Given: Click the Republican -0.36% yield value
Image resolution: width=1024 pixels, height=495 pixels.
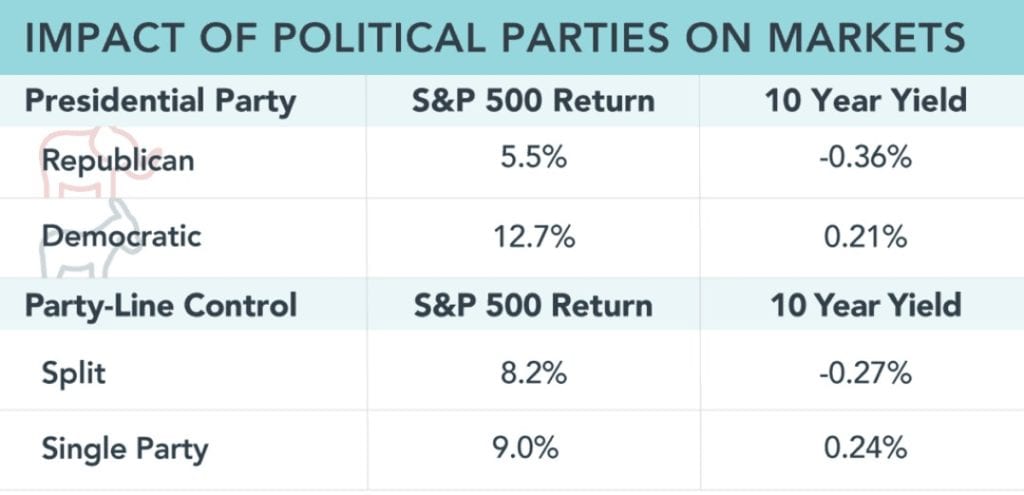Looking at the screenshot, I should tap(860, 159).
